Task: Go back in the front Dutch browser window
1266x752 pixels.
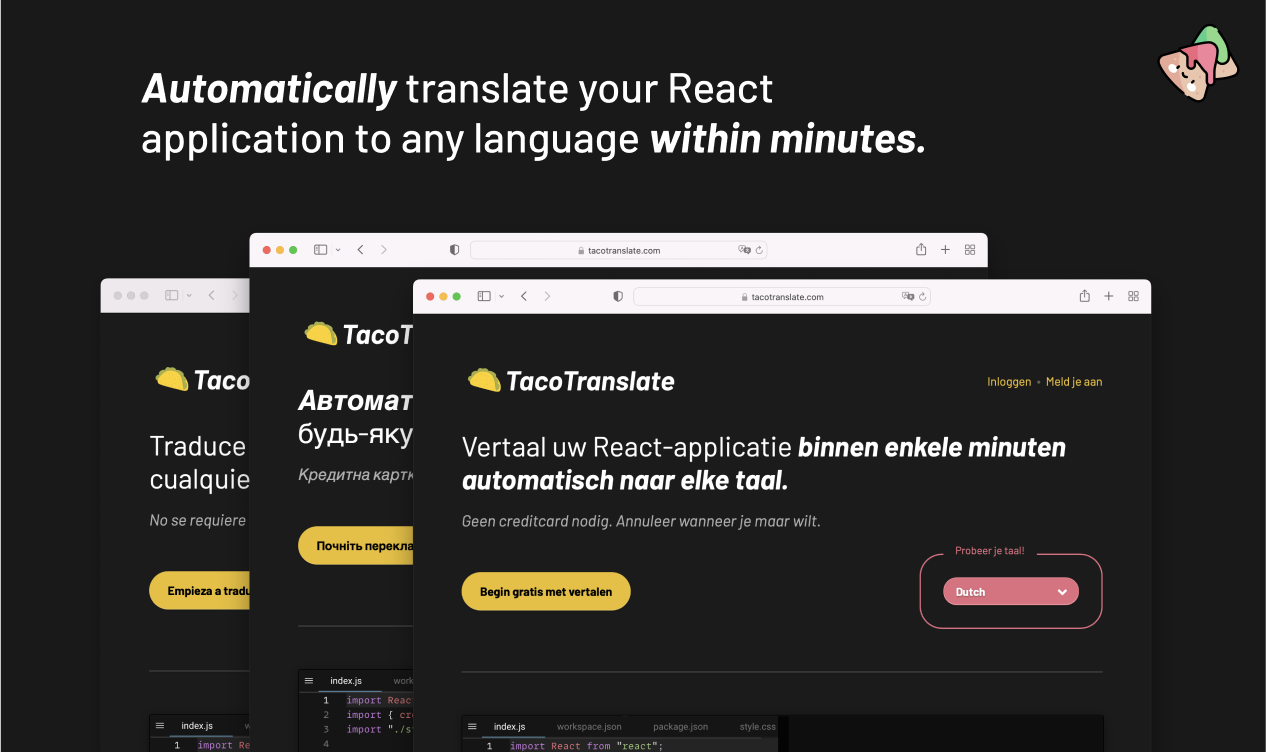Action: [x=524, y=296]
